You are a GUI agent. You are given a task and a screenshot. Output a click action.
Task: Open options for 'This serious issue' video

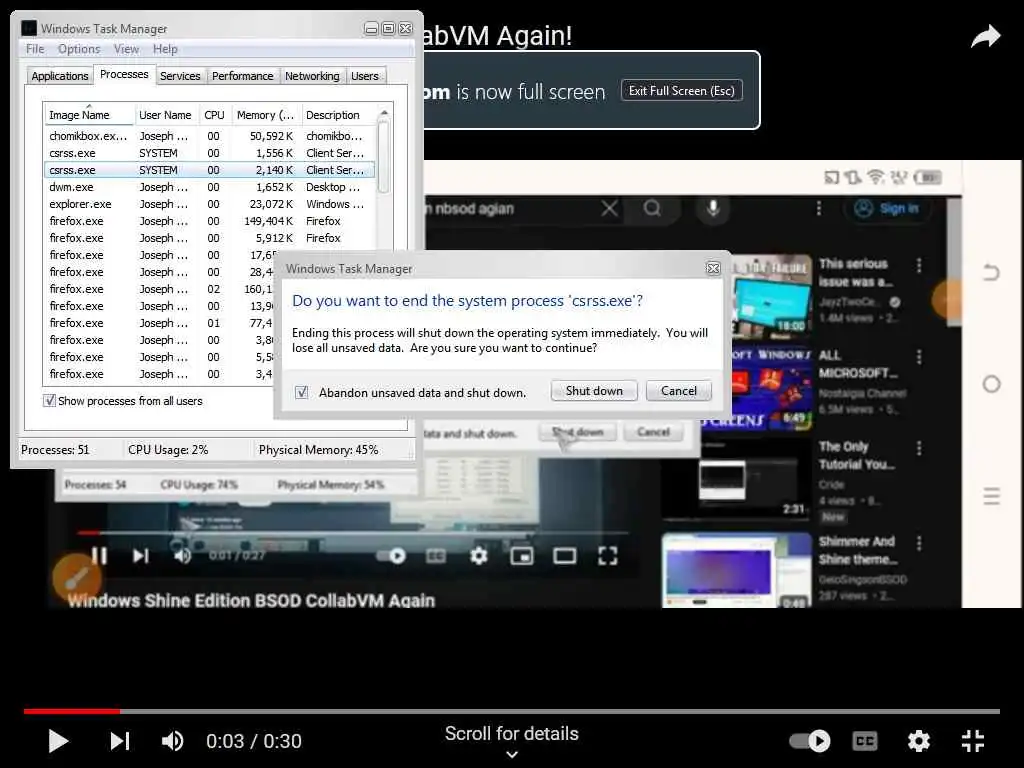point(920,264)
